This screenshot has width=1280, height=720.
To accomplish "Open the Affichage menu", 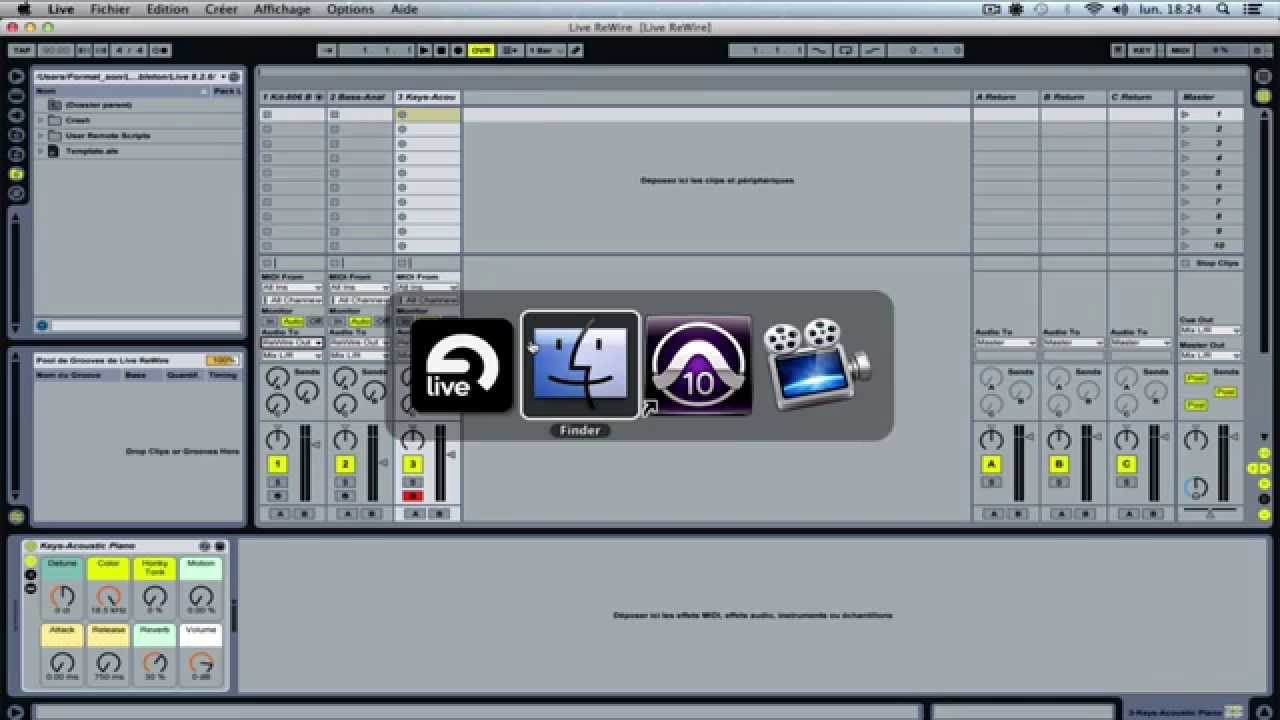I will pos(282,9).
